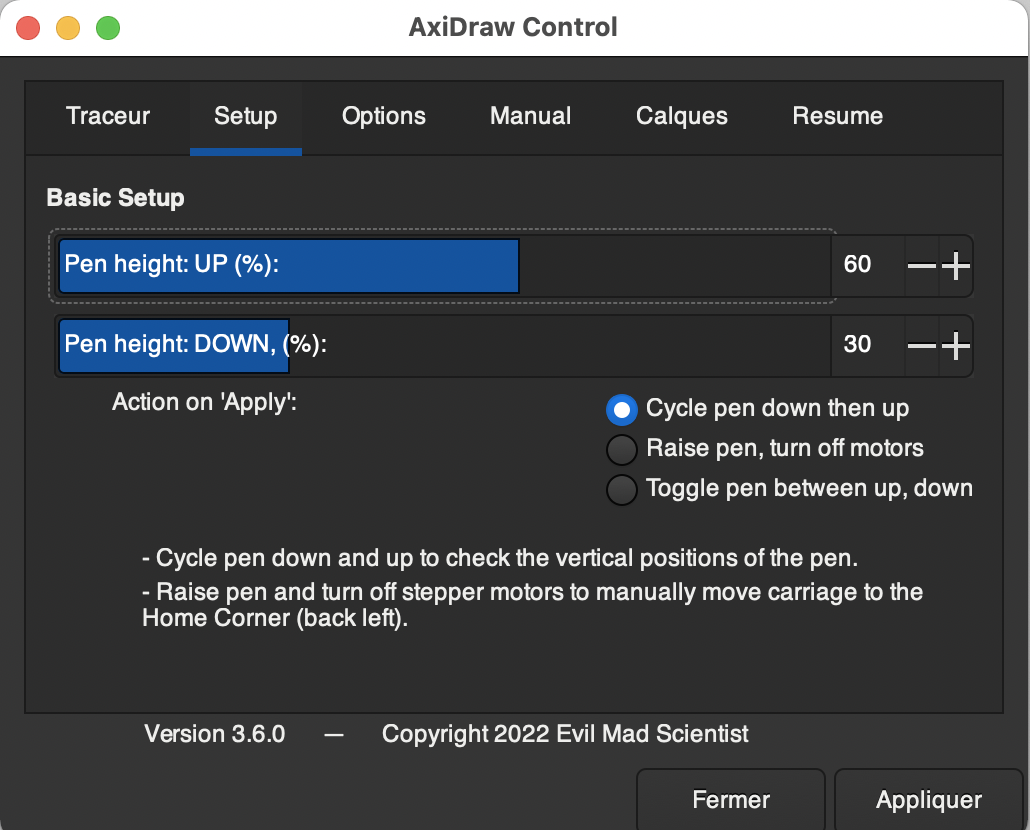Click the Pen height UP value field showing 60
The height and width of the screenshot is (830, 1030).
point(862,265)
